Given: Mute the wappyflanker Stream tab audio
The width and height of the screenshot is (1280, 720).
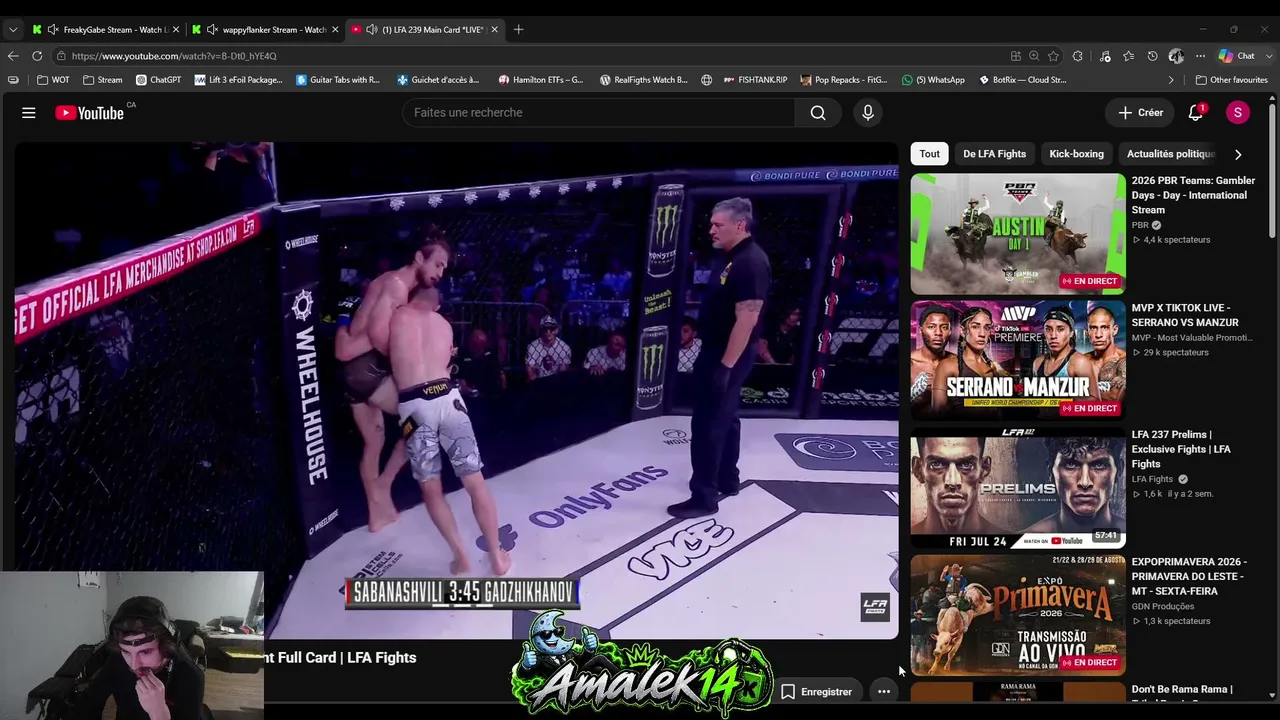Looking at the screenshot, I should click(212, 30).
